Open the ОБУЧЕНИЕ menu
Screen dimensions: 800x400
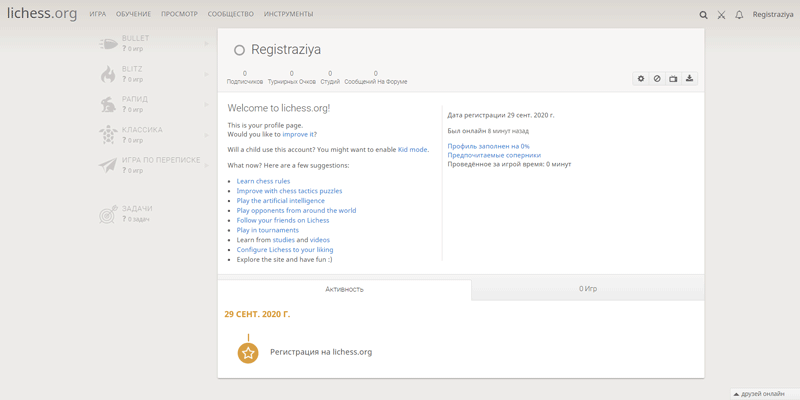[133, 14]
